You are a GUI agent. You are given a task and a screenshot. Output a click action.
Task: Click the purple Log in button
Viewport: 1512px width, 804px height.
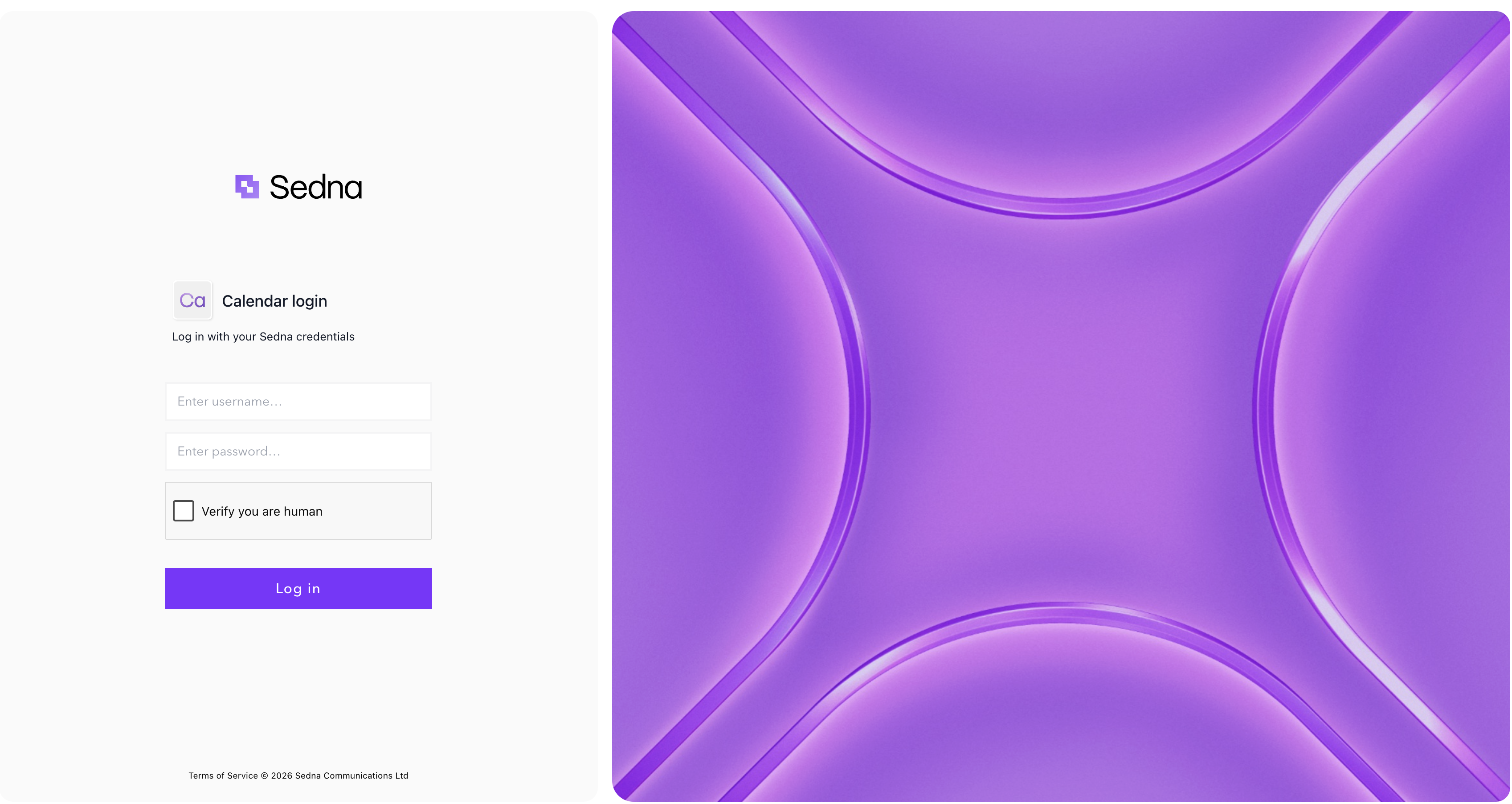(x=298, y=588)
